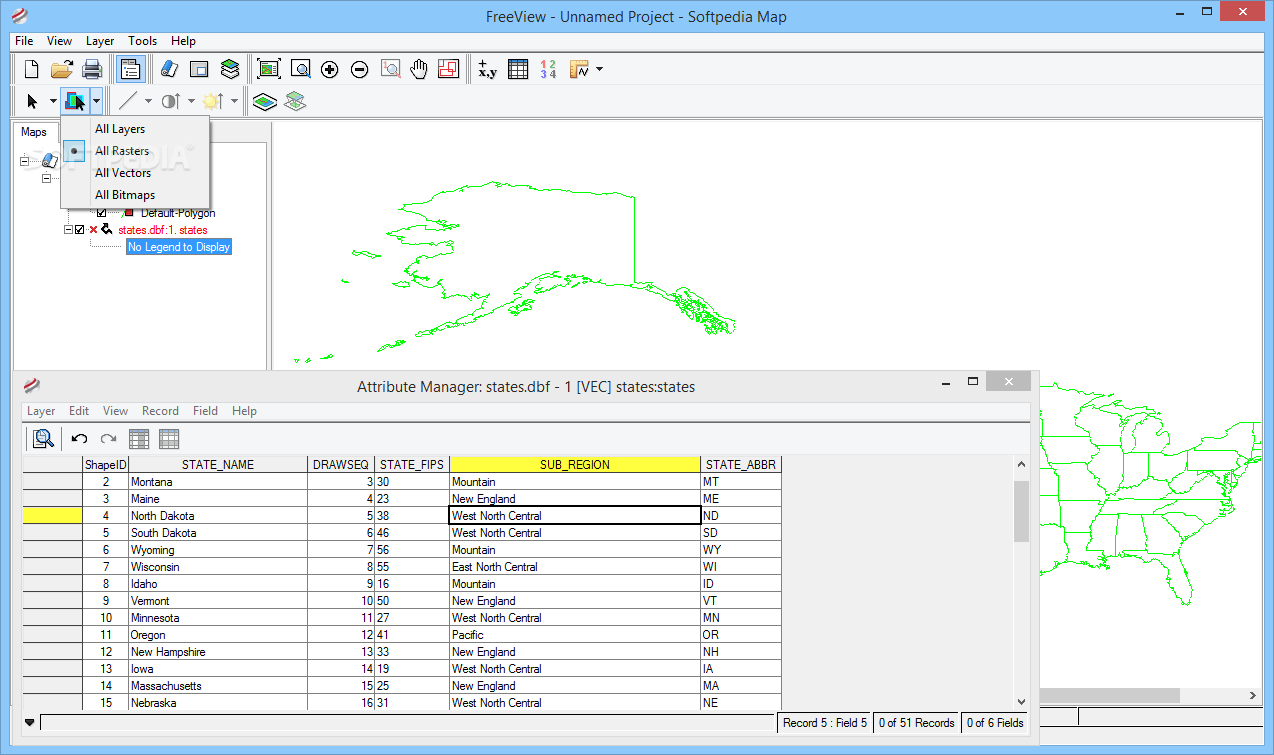Open the ruler measure tool dropdown arrow
The image size is (1274, 755).
[599, 69]
